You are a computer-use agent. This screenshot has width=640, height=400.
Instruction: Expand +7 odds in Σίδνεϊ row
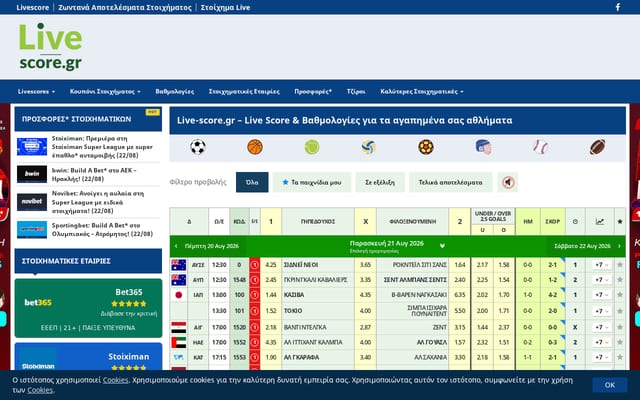602,265
